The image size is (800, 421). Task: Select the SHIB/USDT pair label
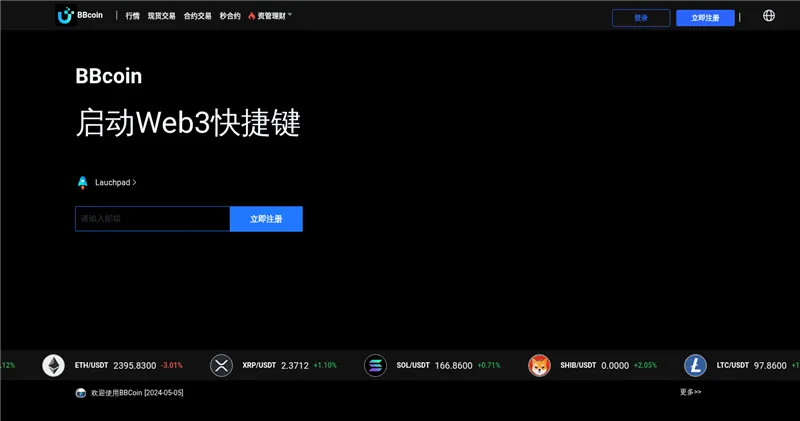(x=578, y=365)
